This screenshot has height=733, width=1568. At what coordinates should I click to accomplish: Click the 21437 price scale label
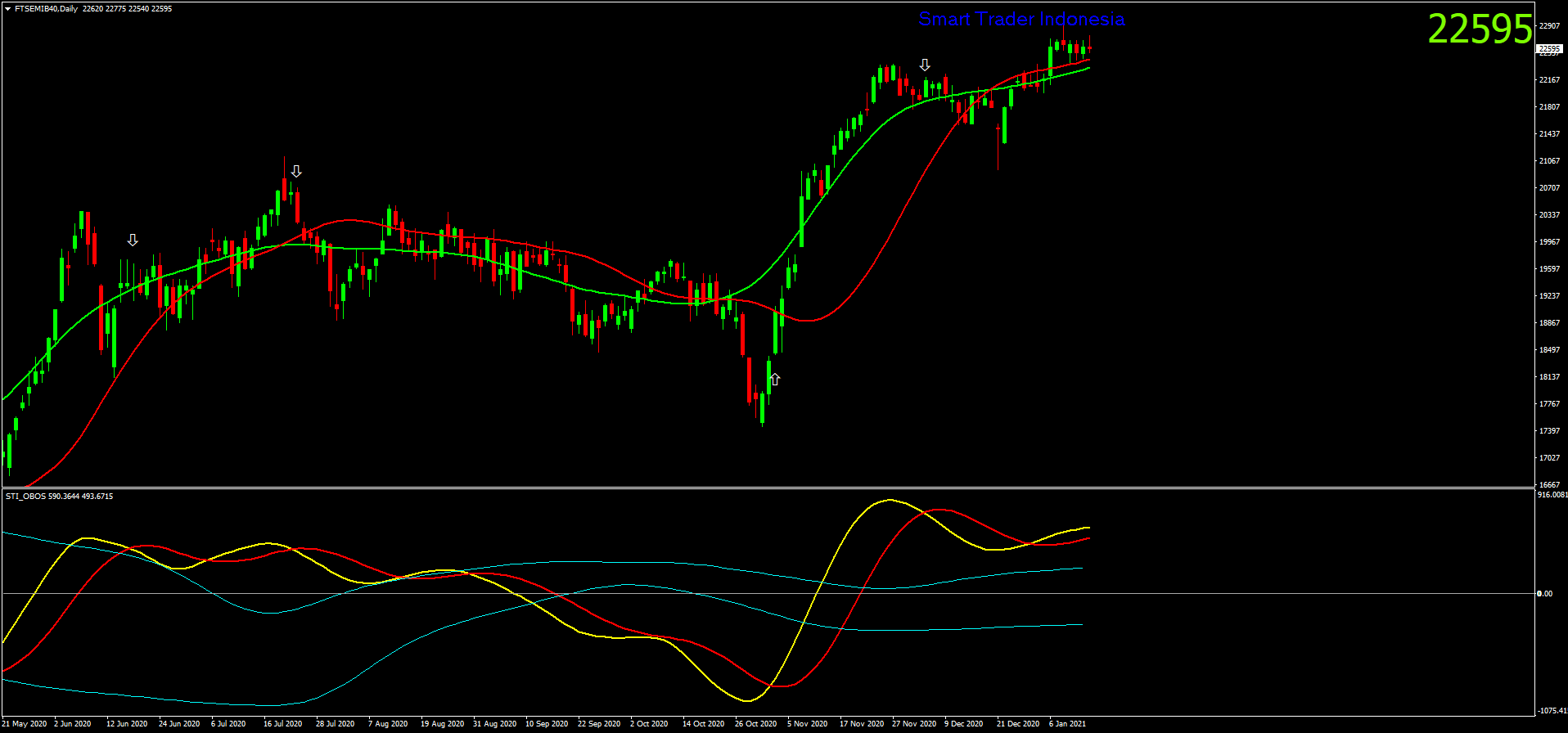(x=1549, y=134)
